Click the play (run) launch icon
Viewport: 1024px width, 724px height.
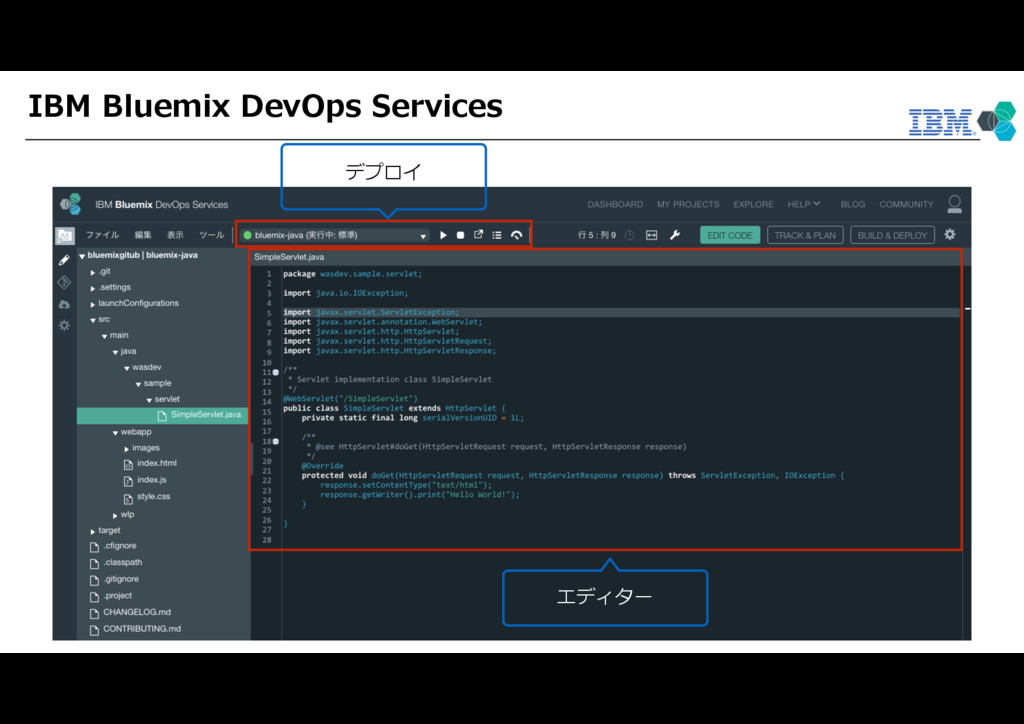pyautogui.click(x=443, y=235)
